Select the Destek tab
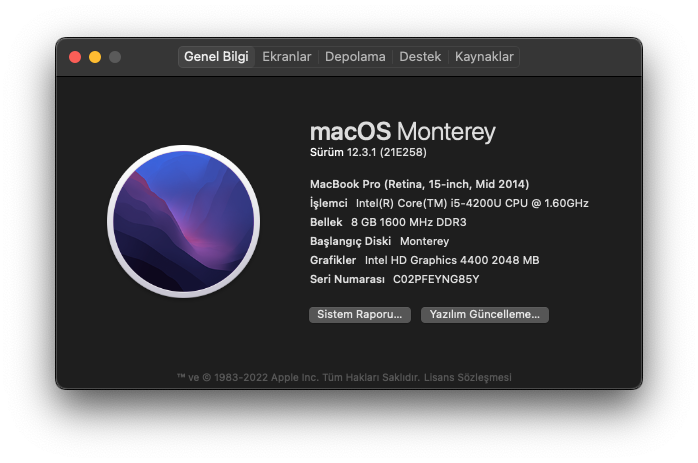Image resolution: width=698 pixels, height=463 pixels. 420,57
